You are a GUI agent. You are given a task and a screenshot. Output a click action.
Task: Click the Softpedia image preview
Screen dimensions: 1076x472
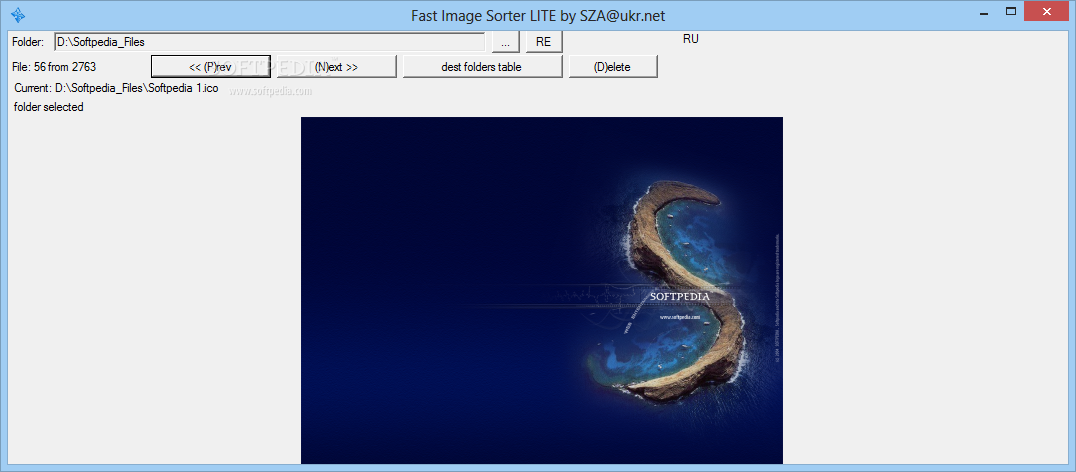[x=541, y=290]
